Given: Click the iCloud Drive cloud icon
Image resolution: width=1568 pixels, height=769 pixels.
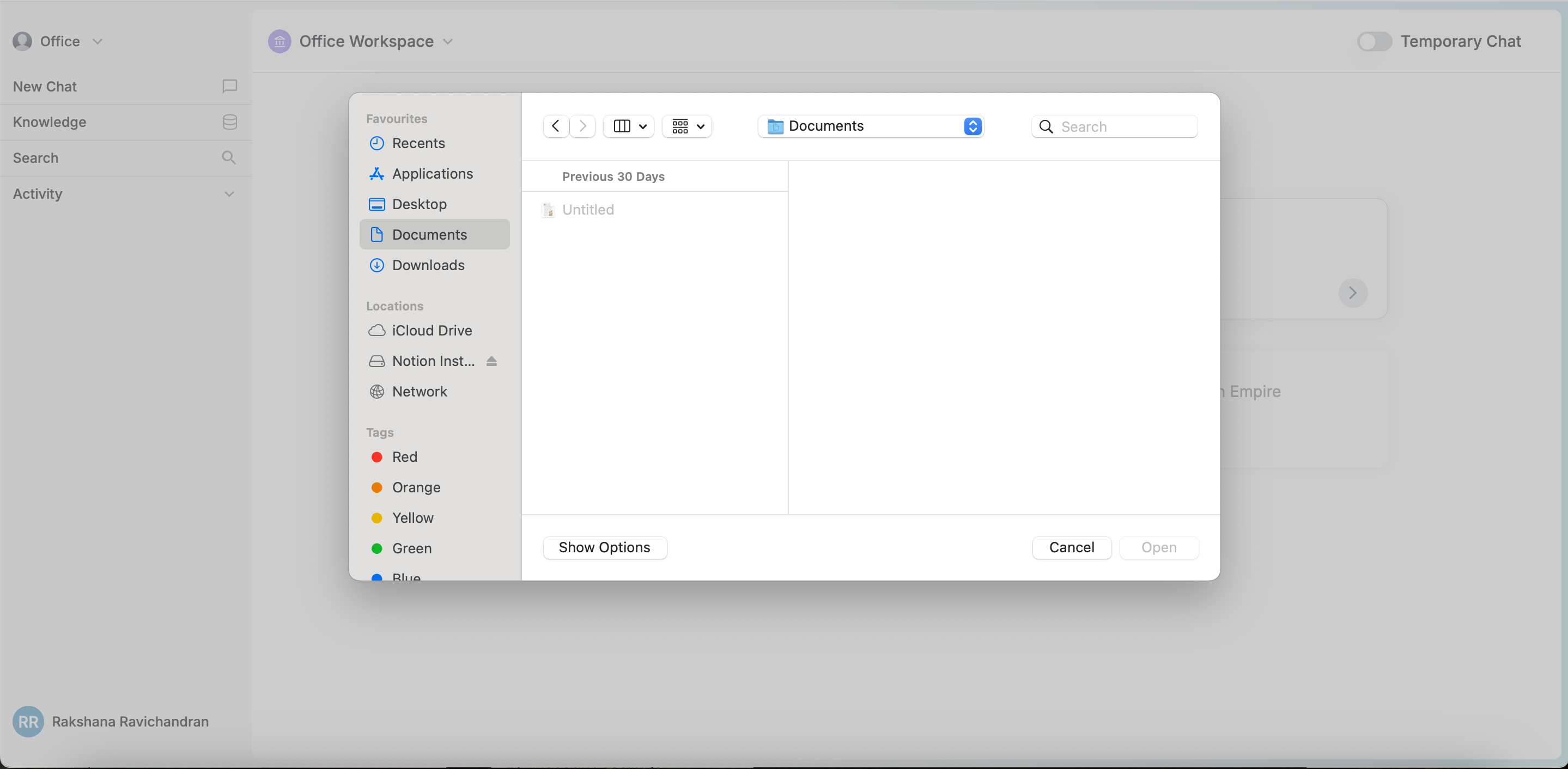Looking at the screenshot, I should pyautogui.click(x=377, y=331).
